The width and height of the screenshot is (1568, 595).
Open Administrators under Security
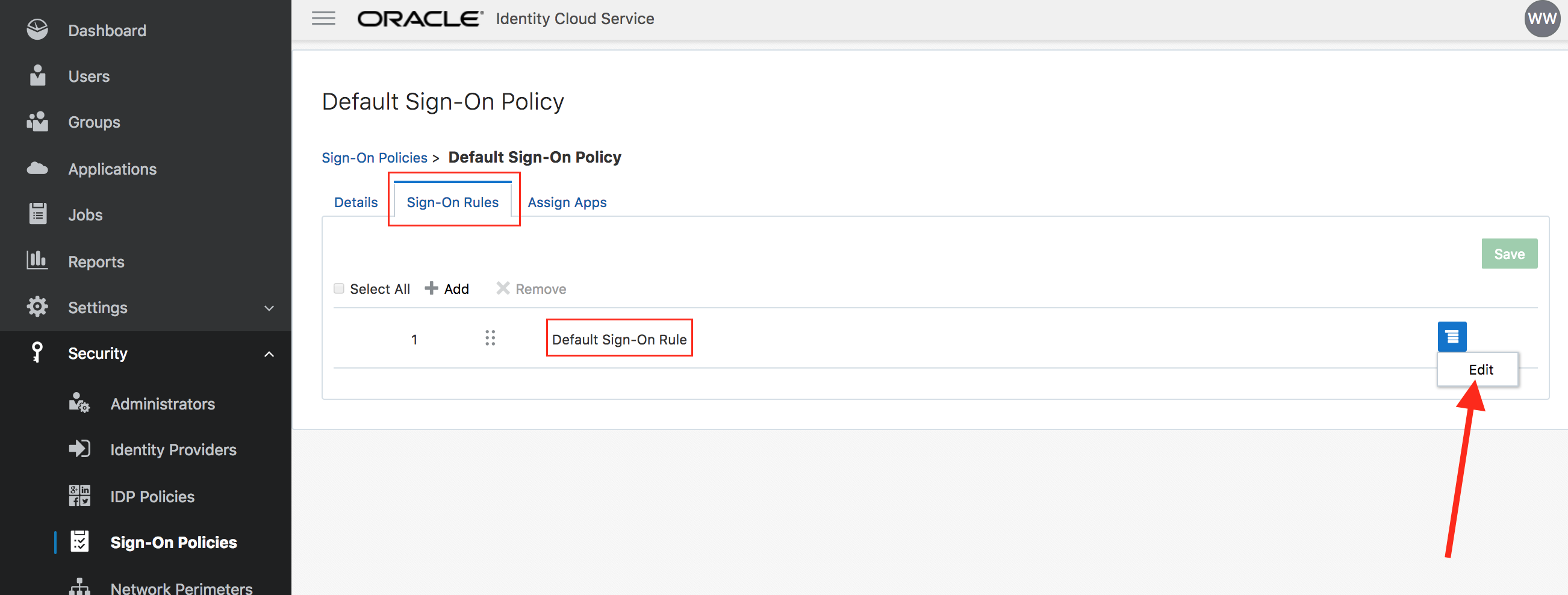163,403
